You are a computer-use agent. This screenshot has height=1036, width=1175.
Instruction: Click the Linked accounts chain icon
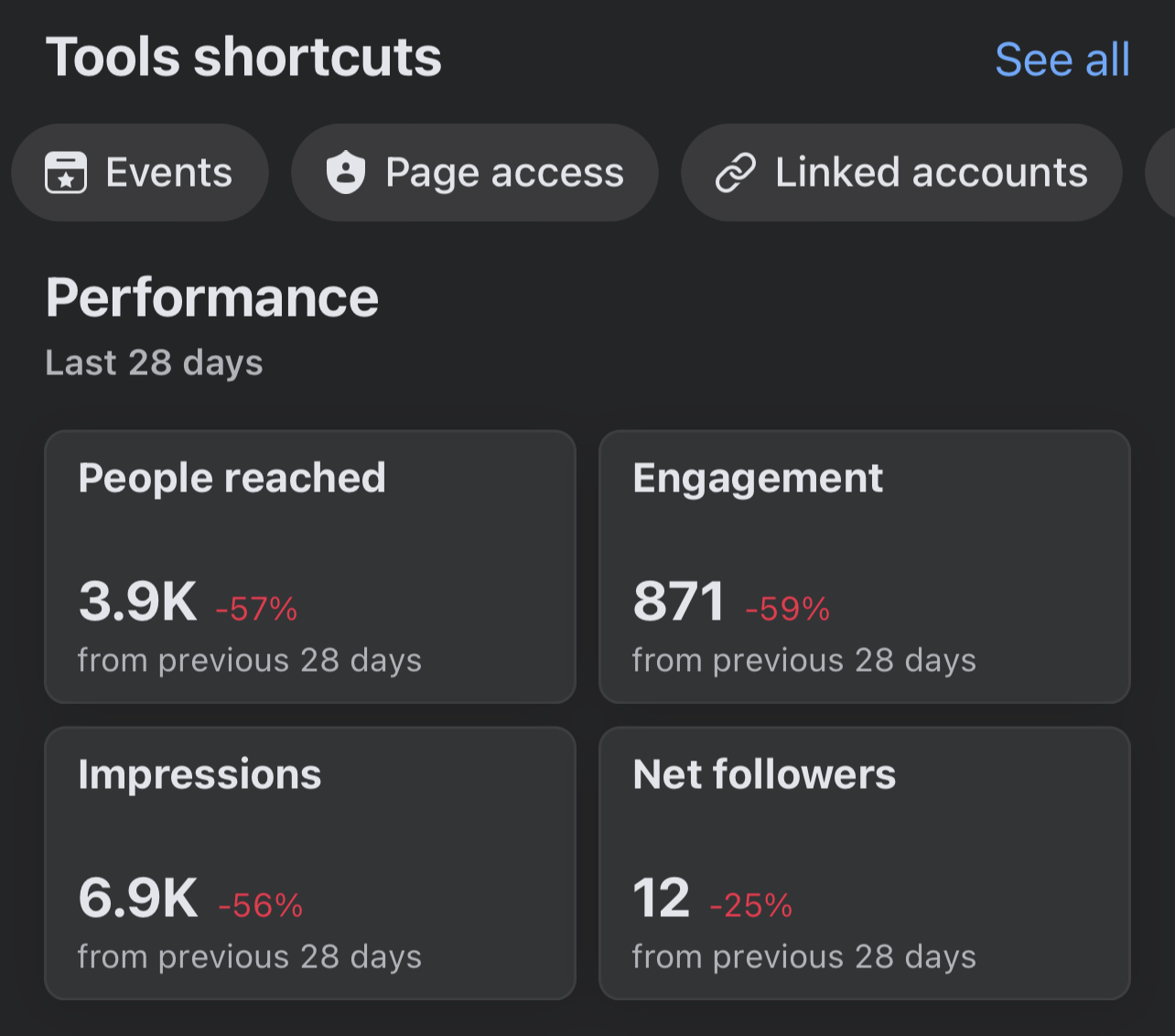click(736, 173)
